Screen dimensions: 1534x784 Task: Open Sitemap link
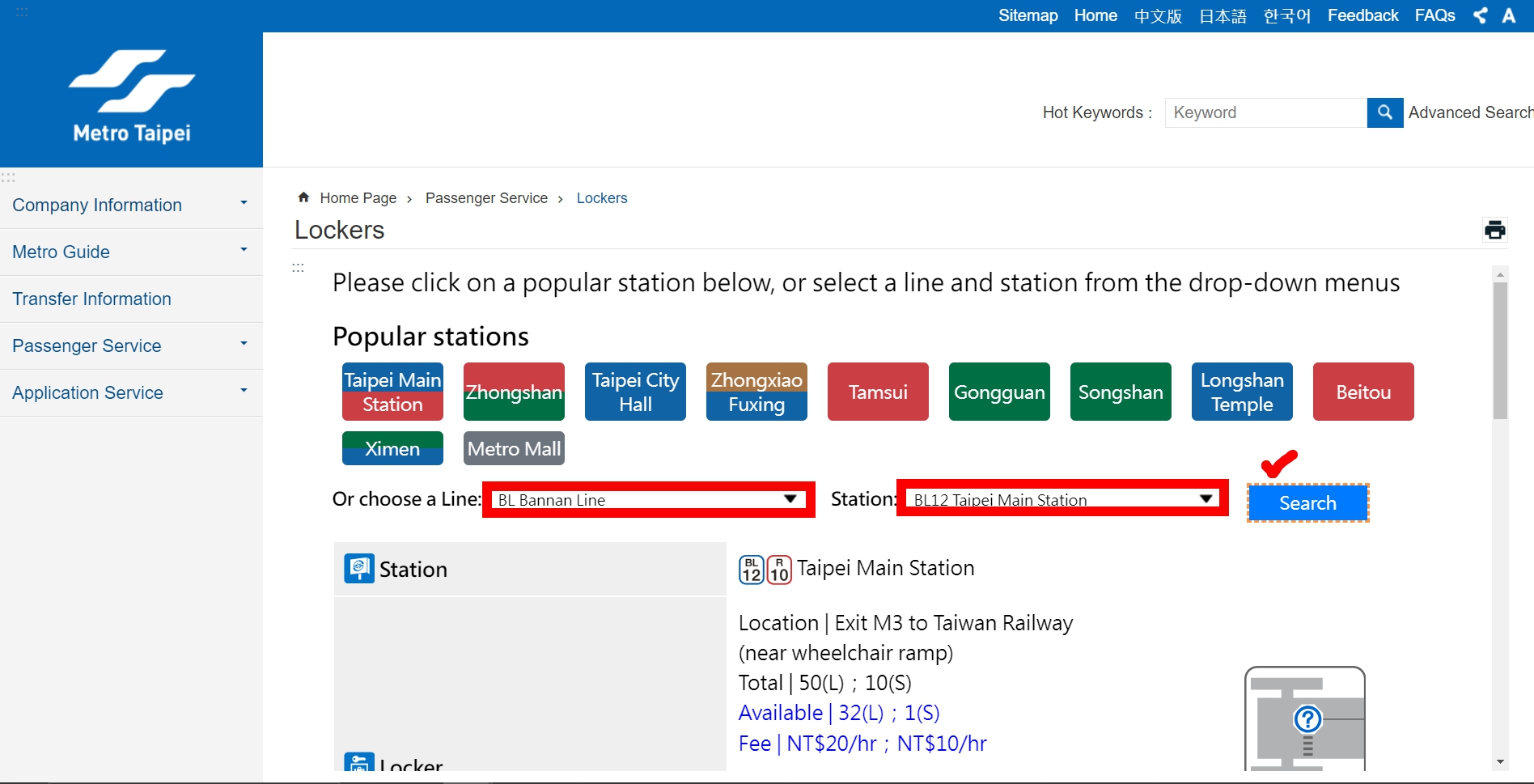pos(1028,15)
